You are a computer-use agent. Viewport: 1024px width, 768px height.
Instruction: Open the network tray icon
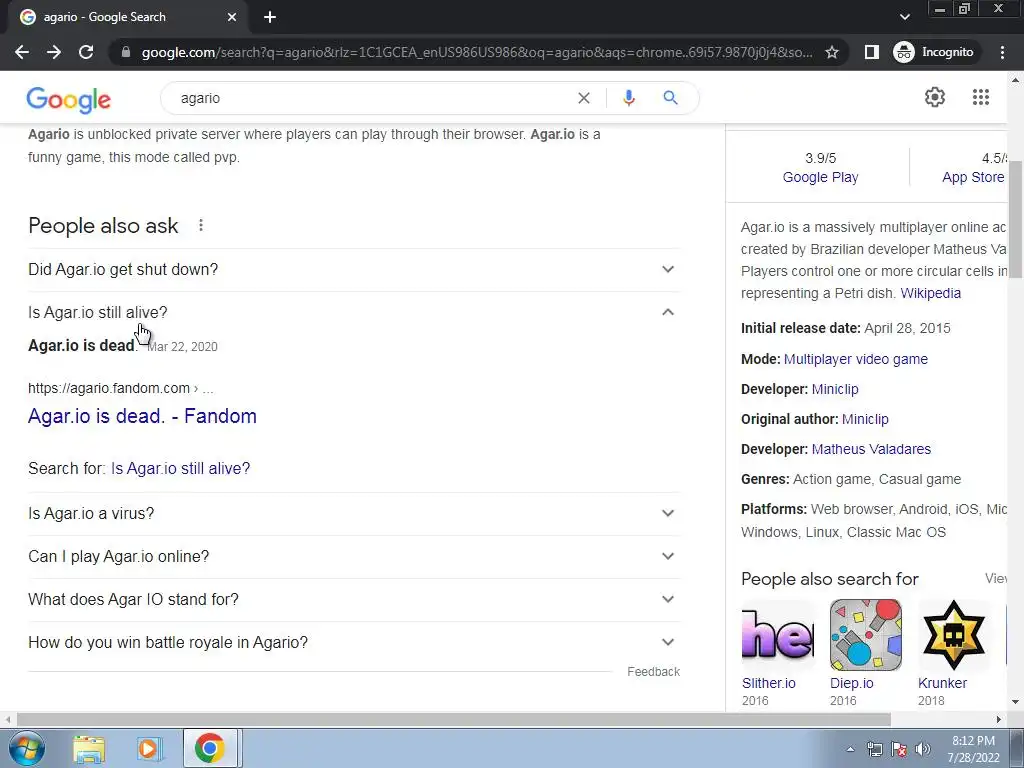[x=874, y=749]
